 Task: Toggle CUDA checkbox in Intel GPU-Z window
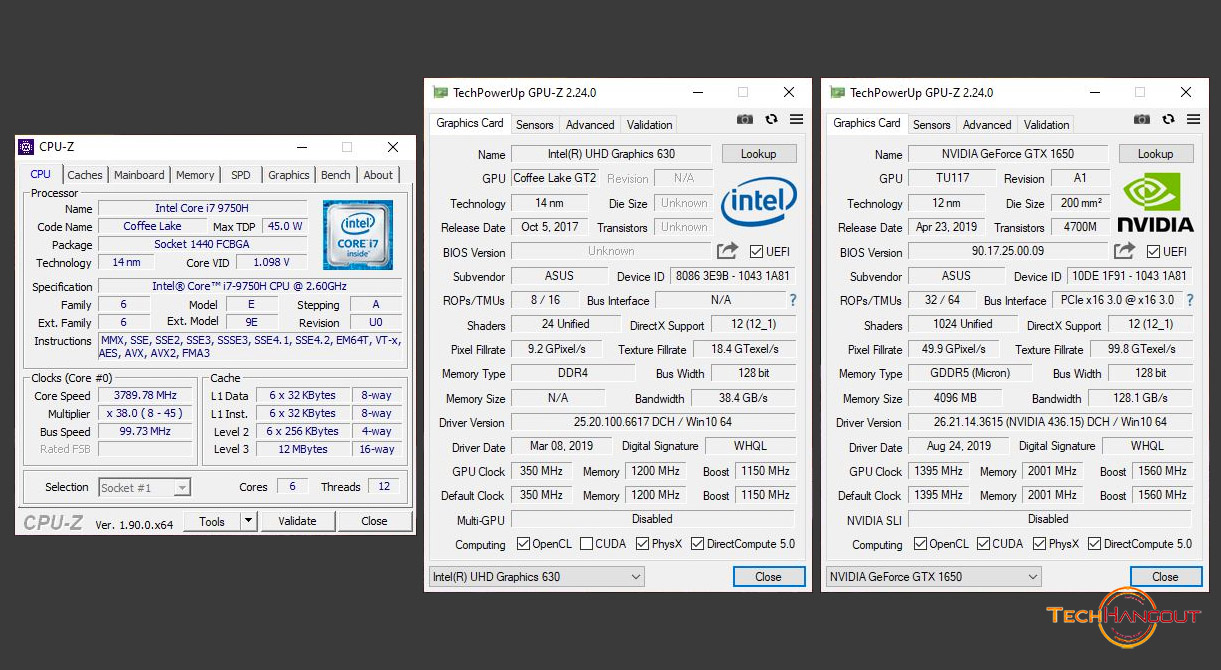click(588, 544)
